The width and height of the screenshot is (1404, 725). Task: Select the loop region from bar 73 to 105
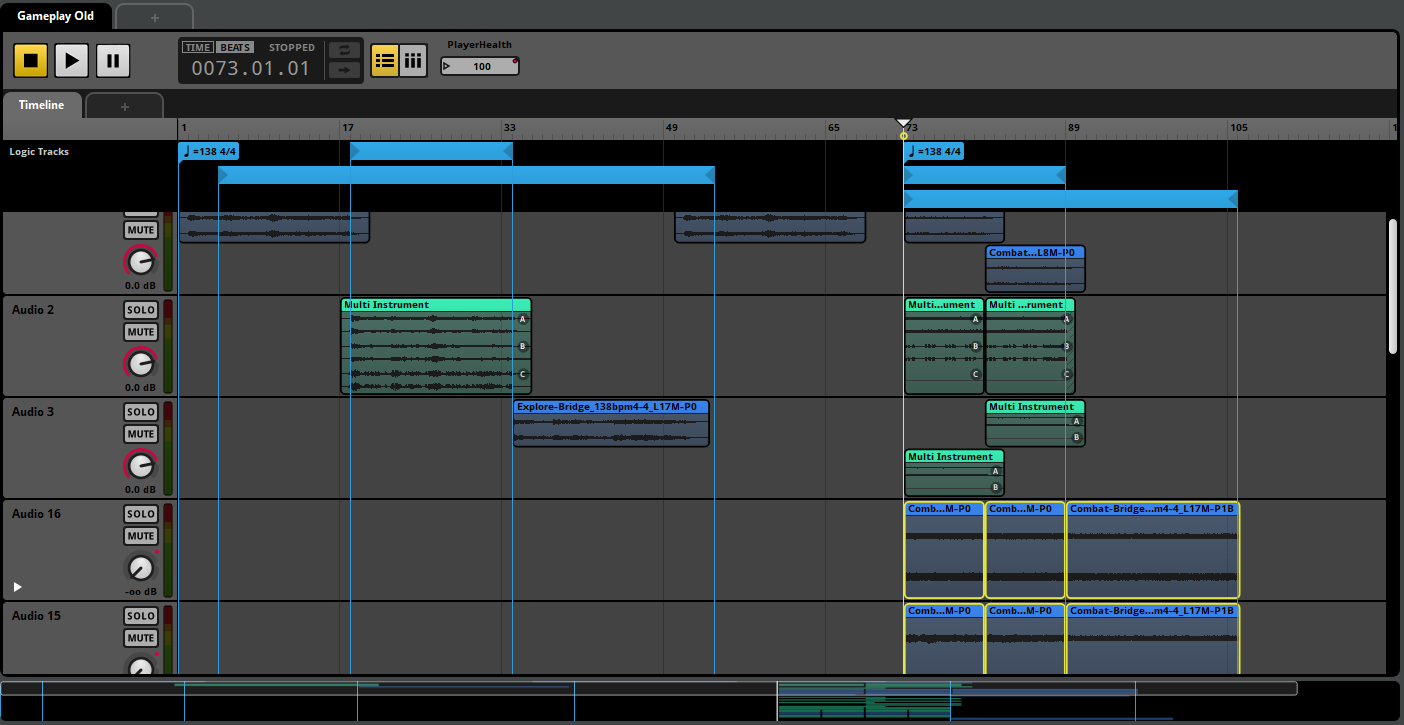(1071, 199)
